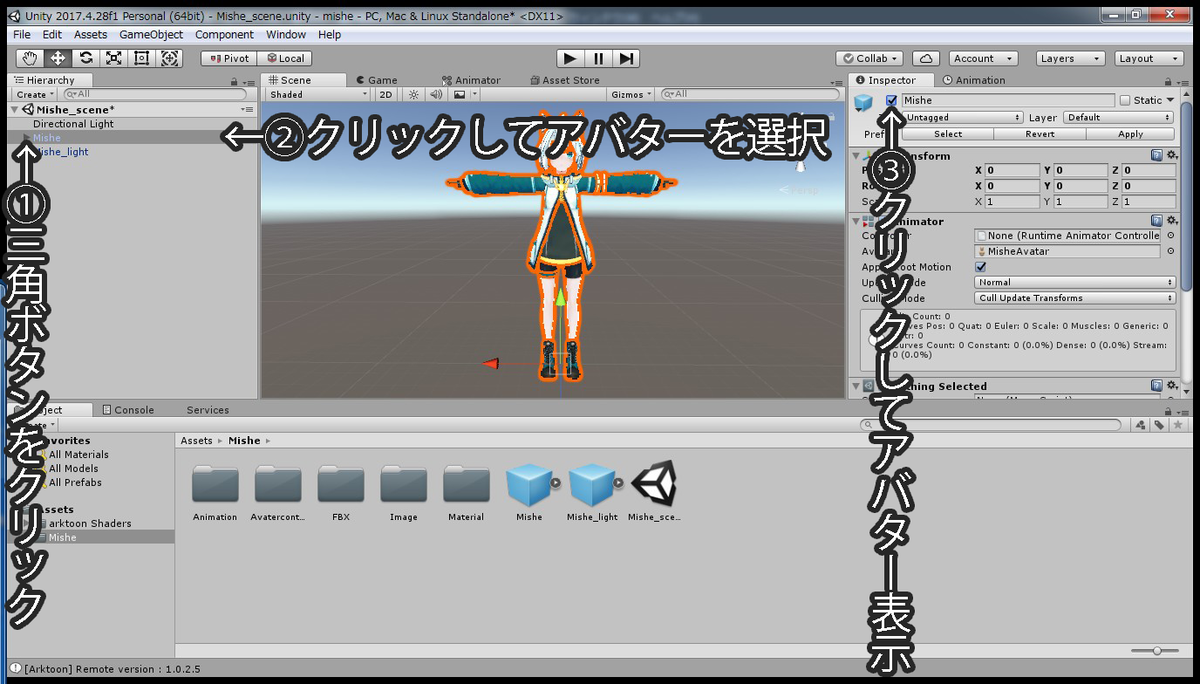Open the Collab dropdown

pos(870,58)
